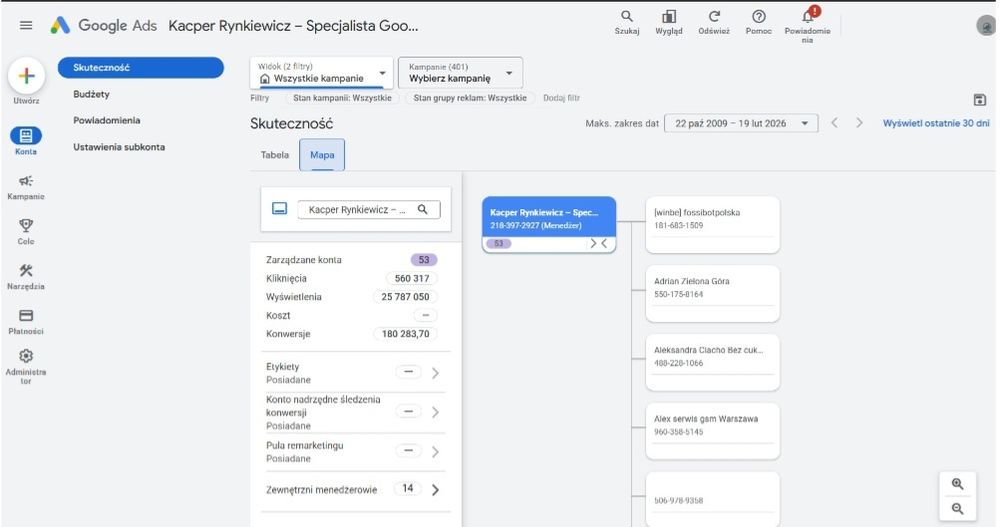The width and height of the screenshot is (1000, 527).
Task: Click the Koszt value dash
Action: coord(425,315)
